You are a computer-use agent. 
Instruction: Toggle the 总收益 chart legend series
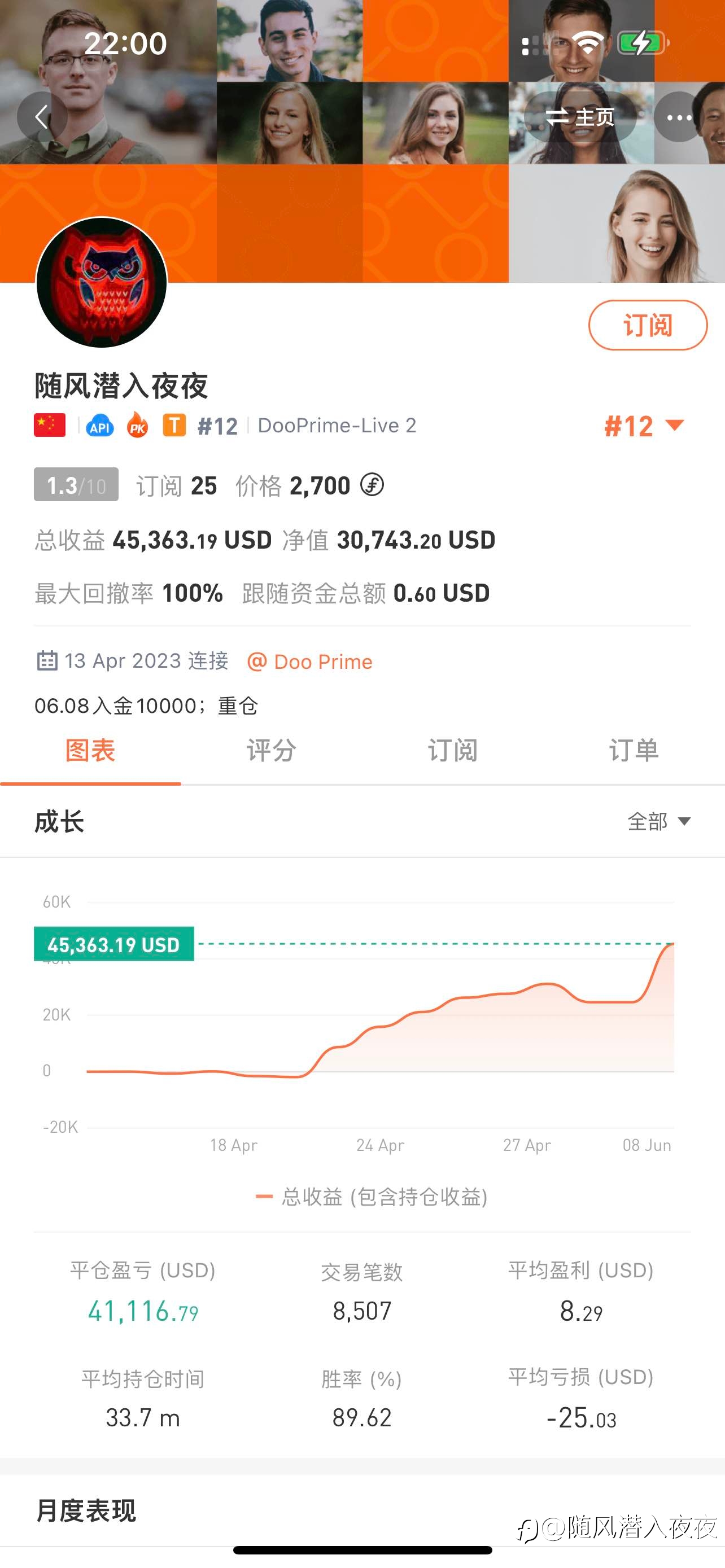coord(372,1197)
